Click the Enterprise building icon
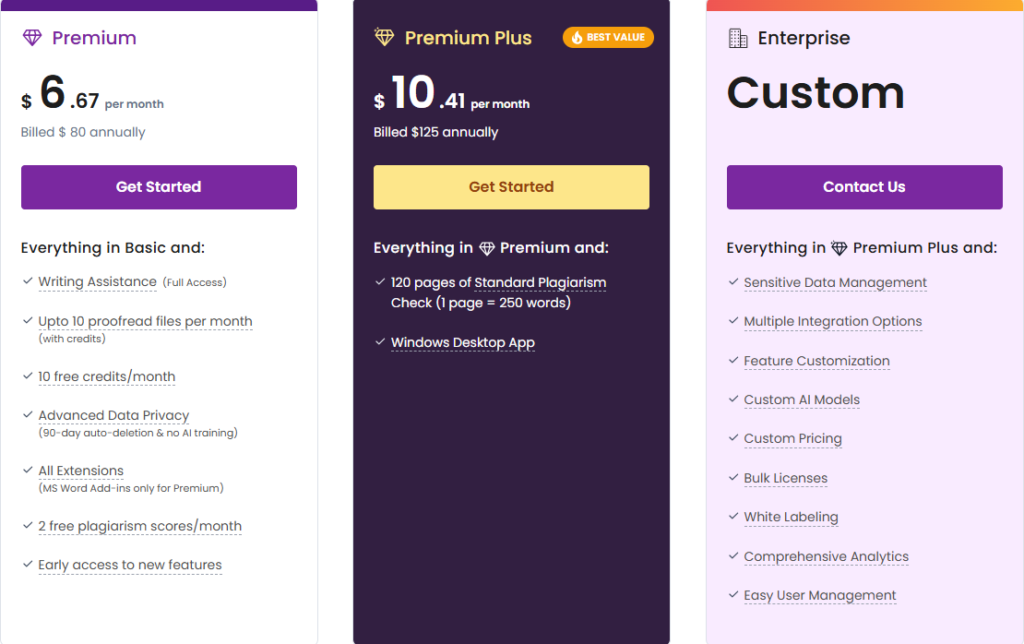 click(x=738, y=38)
